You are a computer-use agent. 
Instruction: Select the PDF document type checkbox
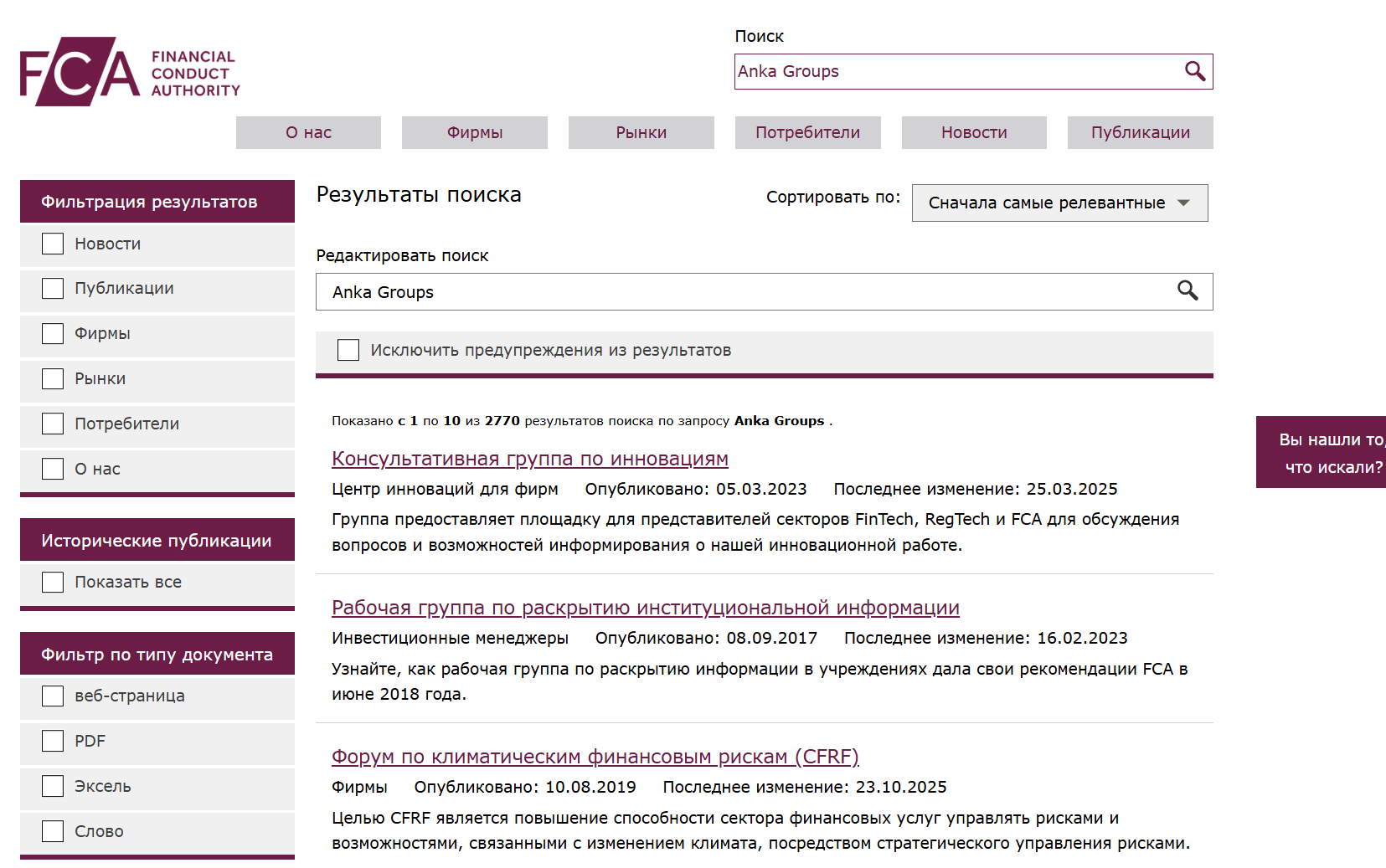[x=53, y=741]
